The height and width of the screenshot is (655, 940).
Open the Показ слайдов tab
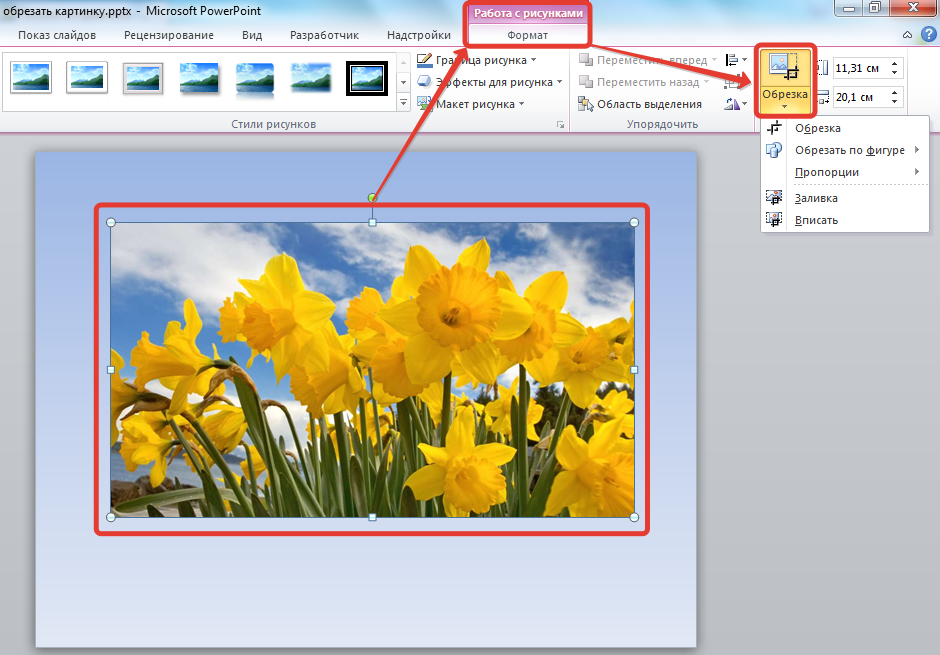click(x=57, y=35)
